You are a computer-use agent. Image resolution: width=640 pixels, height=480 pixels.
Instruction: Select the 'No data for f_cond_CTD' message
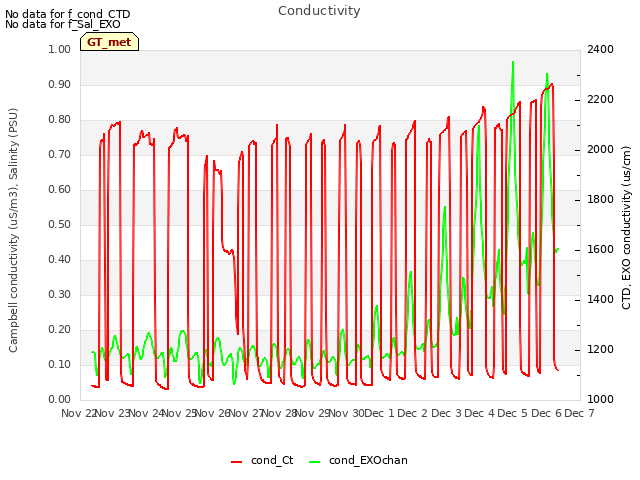68,14
